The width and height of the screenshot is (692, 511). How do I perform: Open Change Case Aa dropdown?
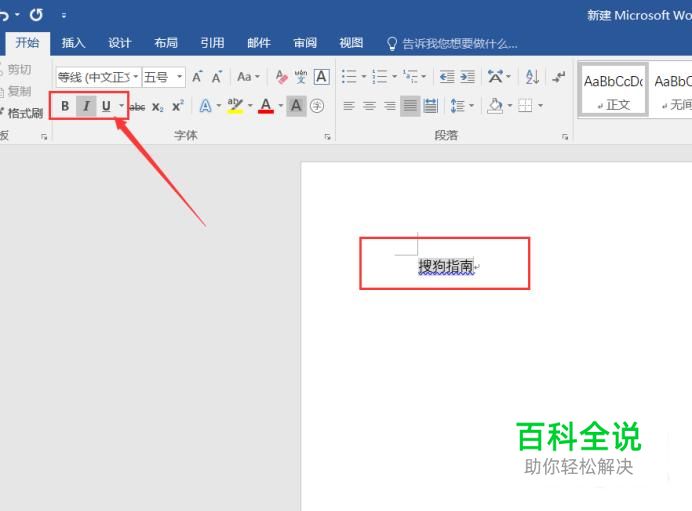248,77
